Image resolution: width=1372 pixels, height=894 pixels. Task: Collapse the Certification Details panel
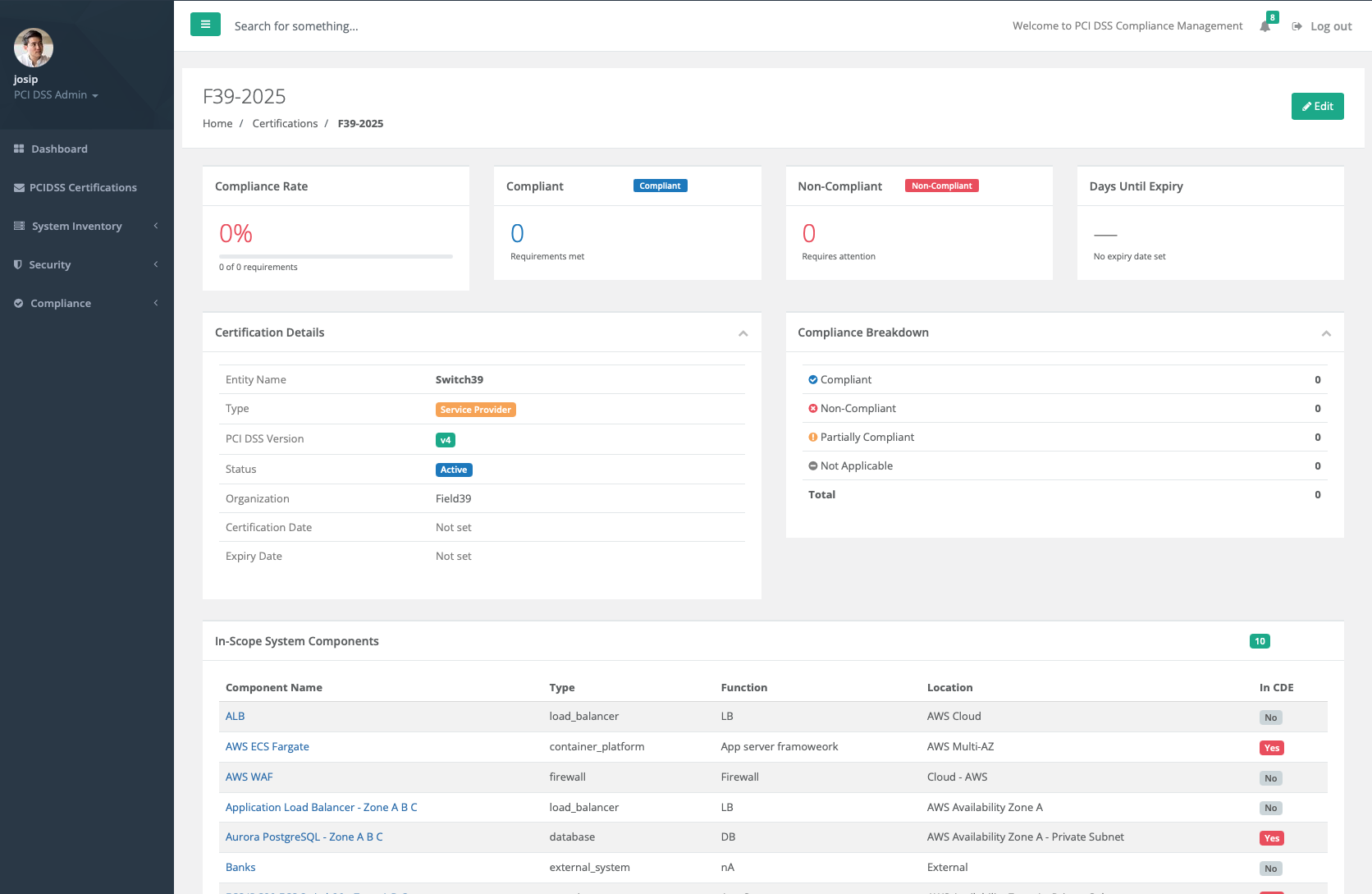(x=743, y=333)
